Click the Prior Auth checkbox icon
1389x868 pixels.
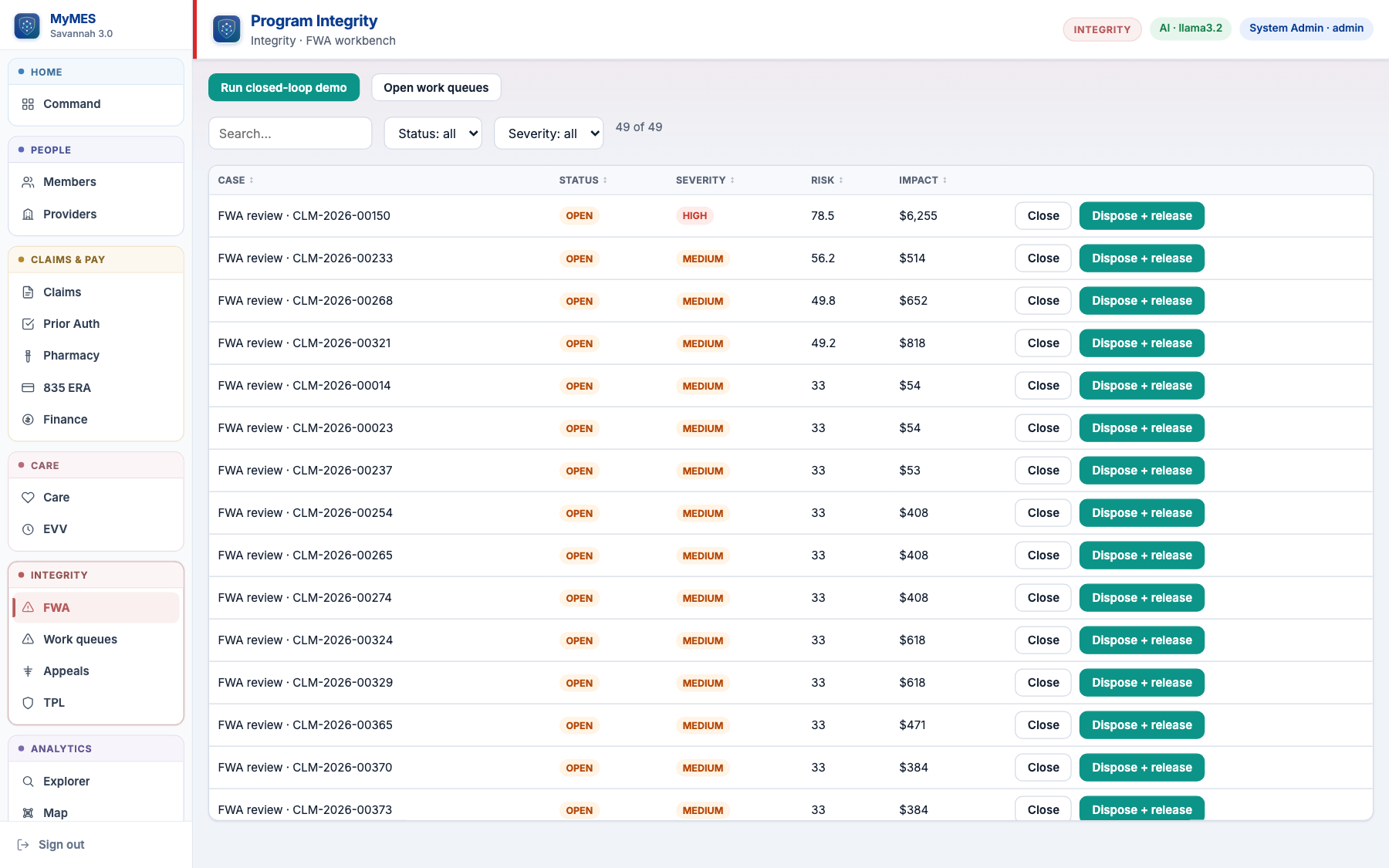28,324
